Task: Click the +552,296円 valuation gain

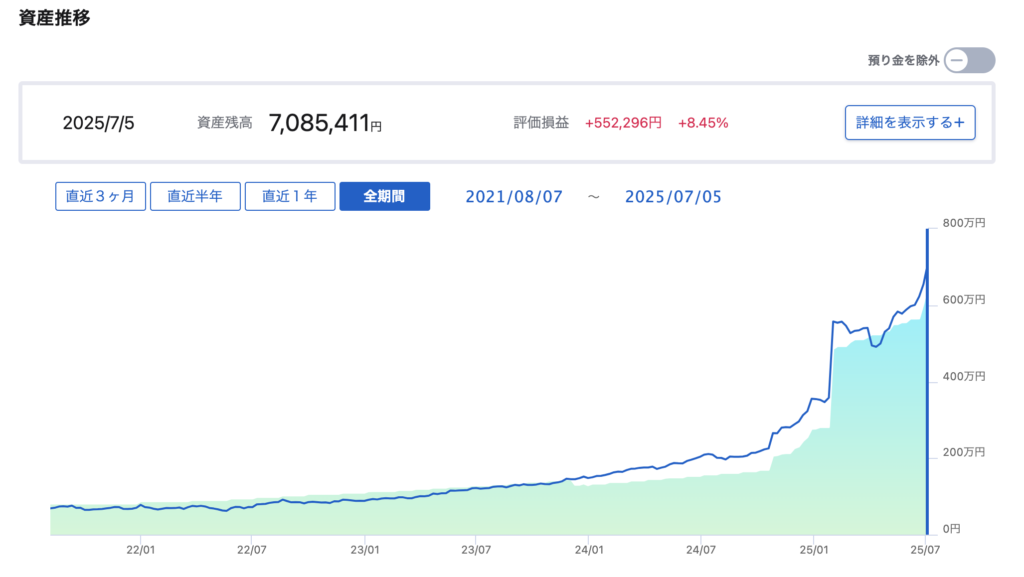Action: pyautogui.click(x=623, y=123)
